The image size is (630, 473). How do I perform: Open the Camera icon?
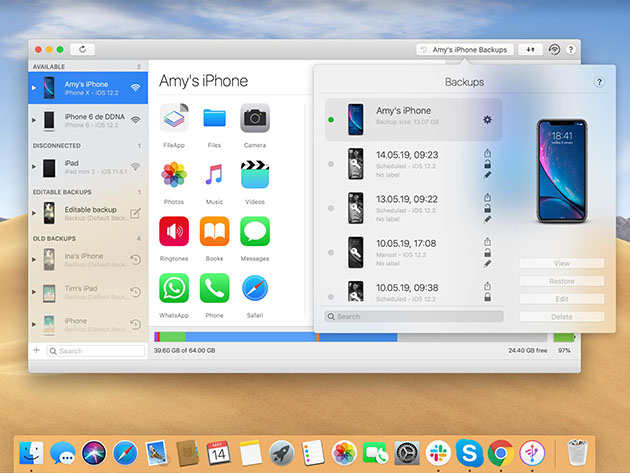(255, 118)
